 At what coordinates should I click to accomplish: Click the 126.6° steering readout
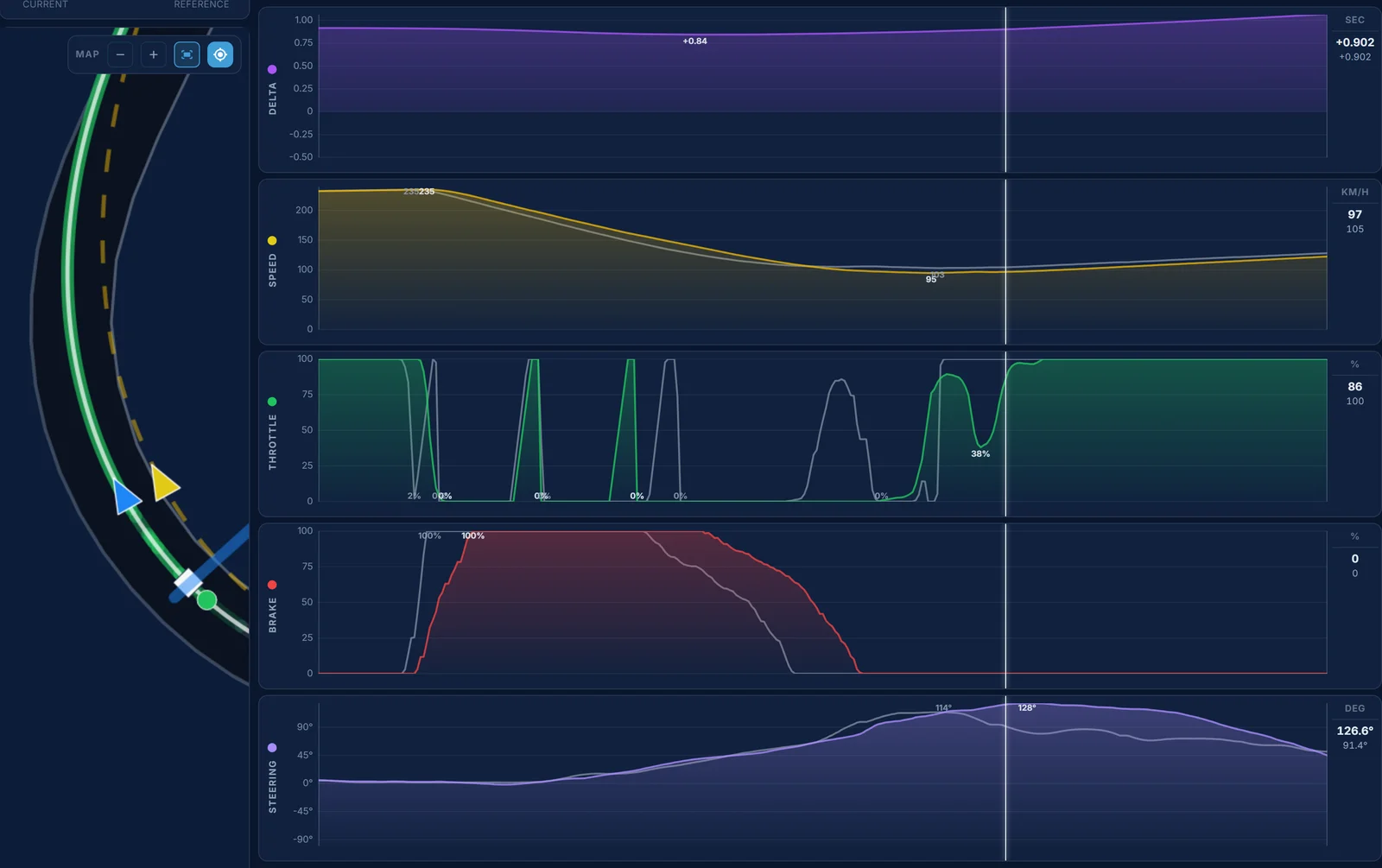(1354, 731)
